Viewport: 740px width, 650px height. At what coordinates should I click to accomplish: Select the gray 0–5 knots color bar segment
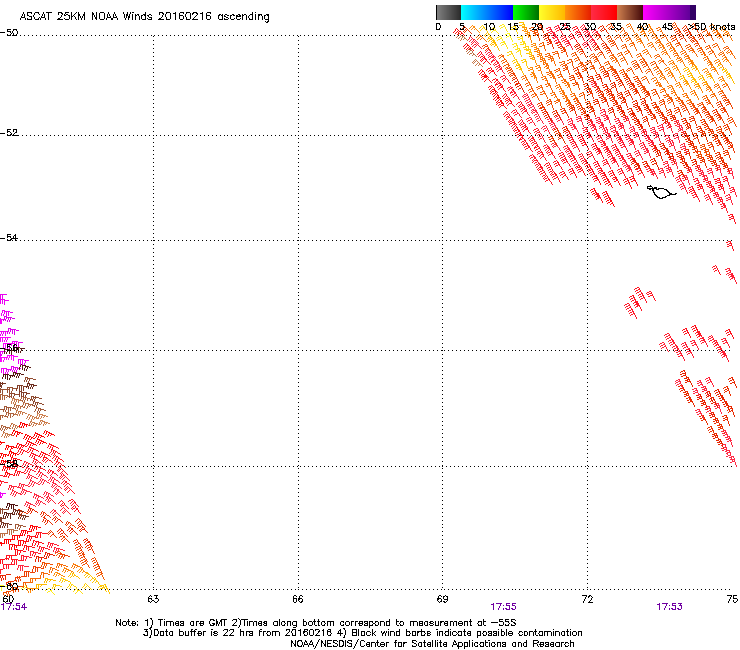448,12
